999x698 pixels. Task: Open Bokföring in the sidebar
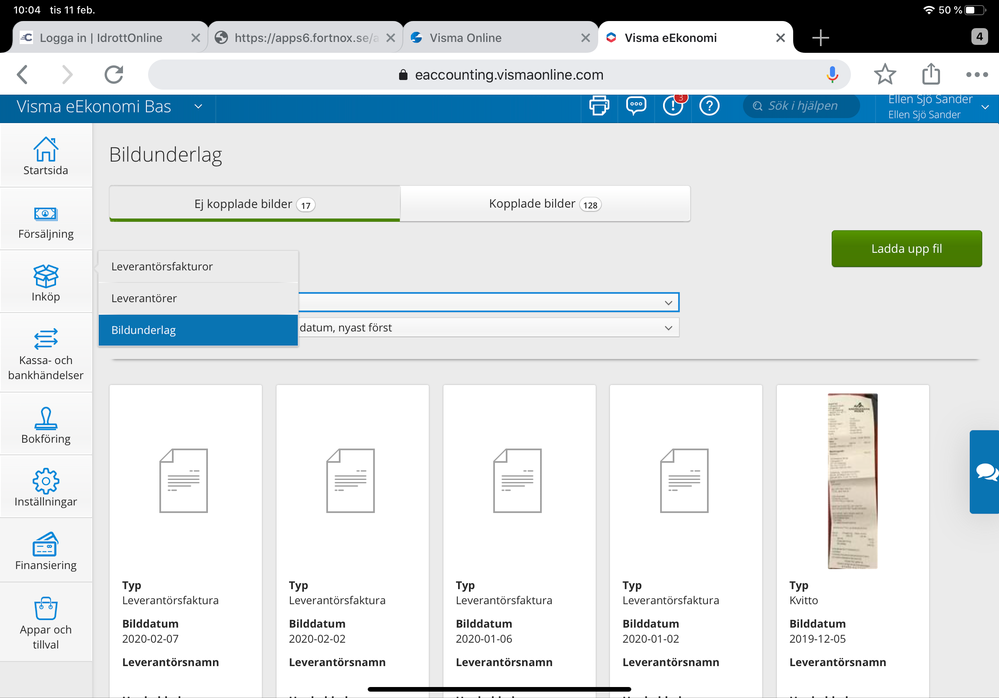(x=46, y=425)
